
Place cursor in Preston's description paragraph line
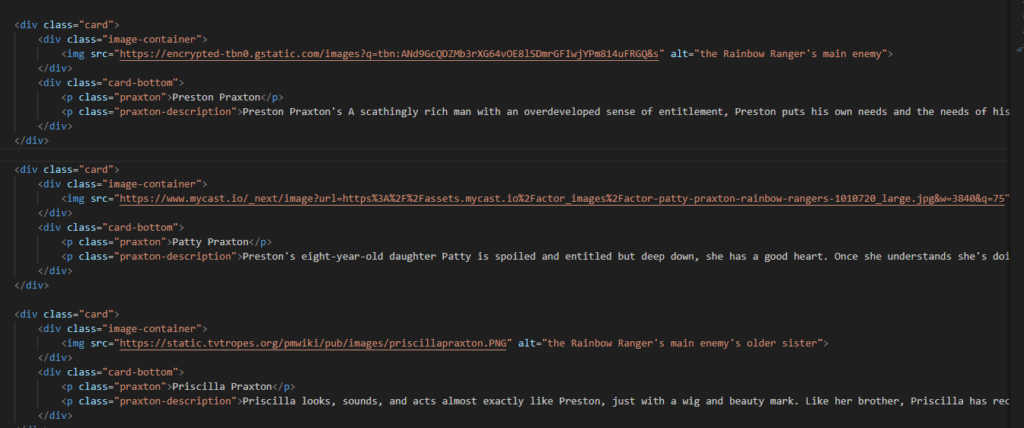tap(600, 112)
